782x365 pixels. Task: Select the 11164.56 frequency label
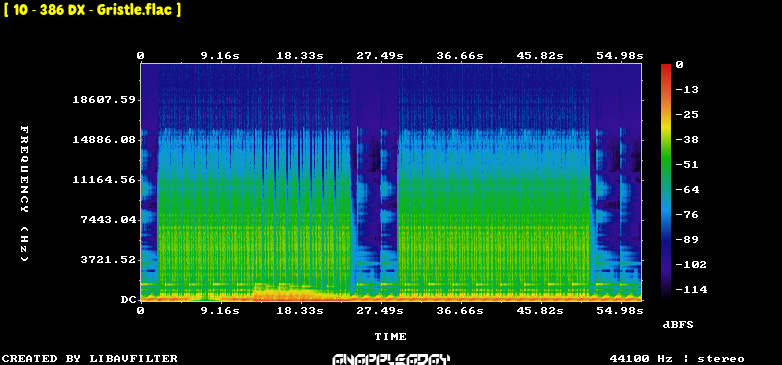[x=104, y=180]
